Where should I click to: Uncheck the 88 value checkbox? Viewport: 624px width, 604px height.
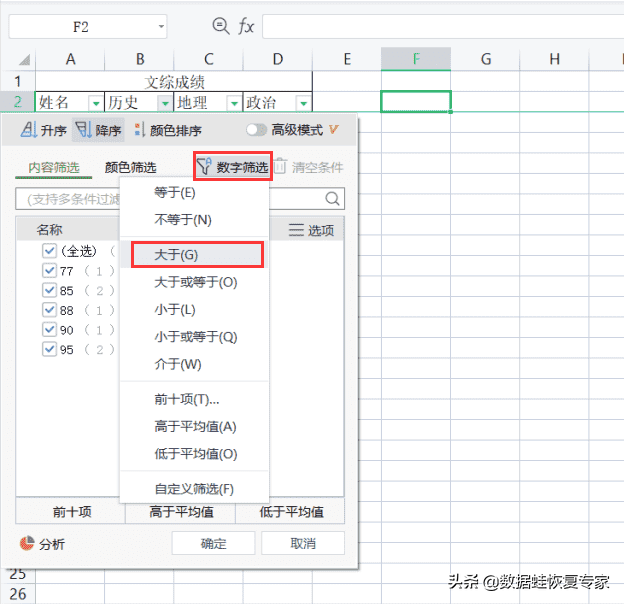(49, 310)
